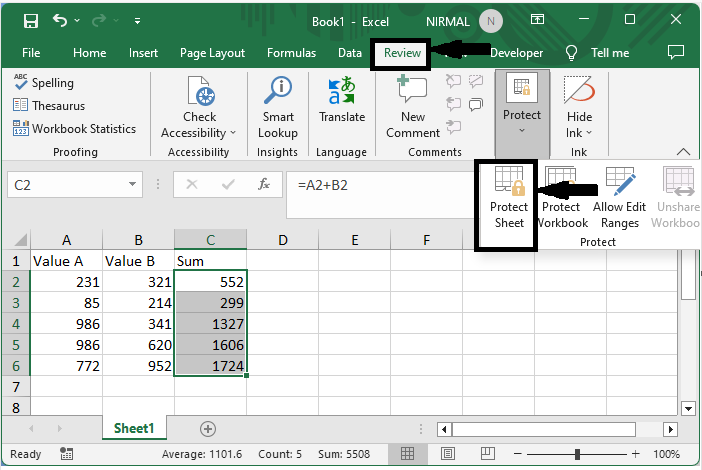Screen dimensions: 702x470
Task: Open the Name Box dropdown arrow
Action: 133,184
